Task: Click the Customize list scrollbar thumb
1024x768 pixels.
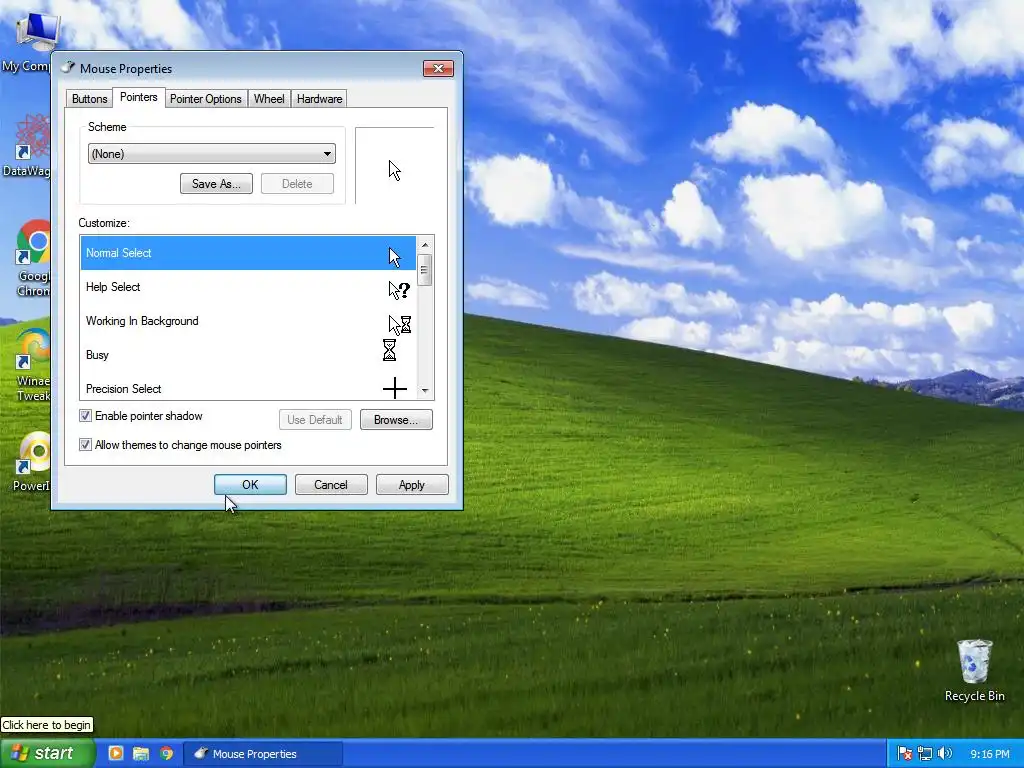Action: click(x=425, y=270)
